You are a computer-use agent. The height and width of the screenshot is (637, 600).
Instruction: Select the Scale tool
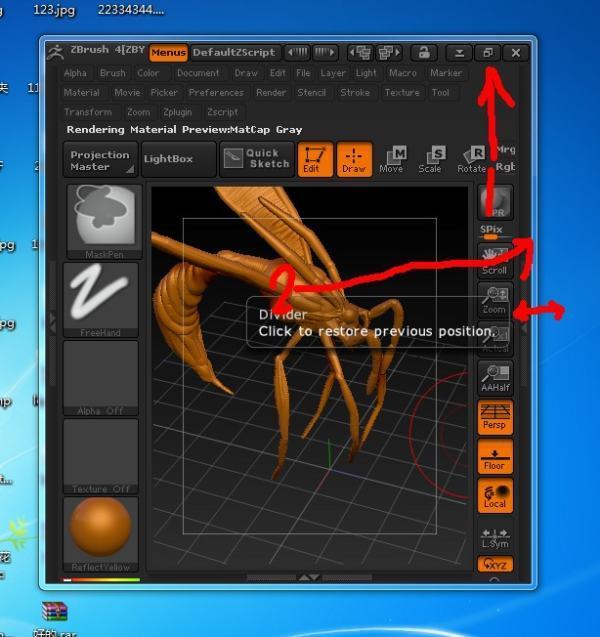click(x=430, y=159)
